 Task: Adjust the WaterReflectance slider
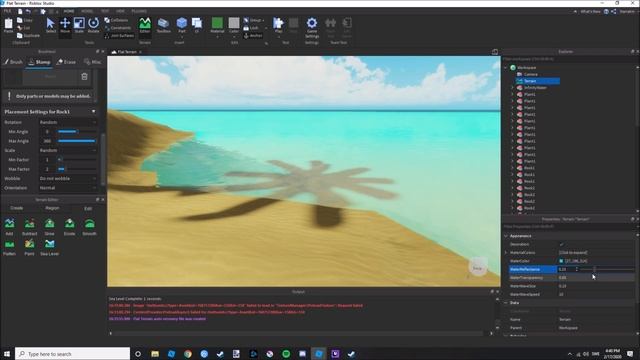(607, 269)
